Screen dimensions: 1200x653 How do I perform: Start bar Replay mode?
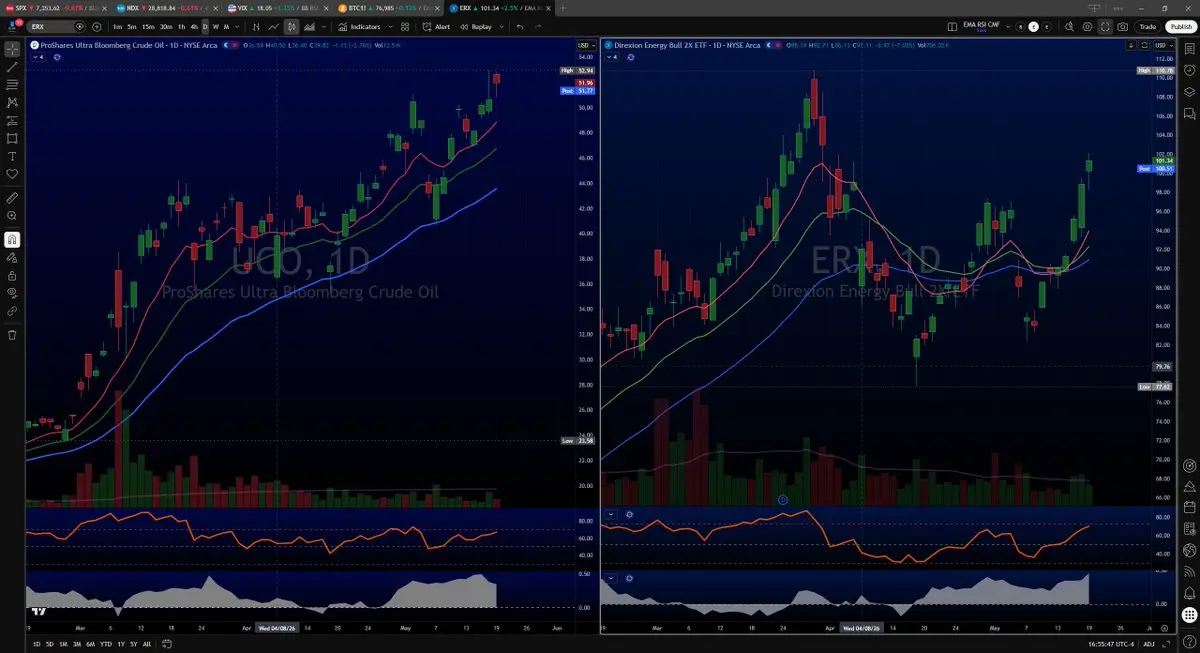pos(476,26)
